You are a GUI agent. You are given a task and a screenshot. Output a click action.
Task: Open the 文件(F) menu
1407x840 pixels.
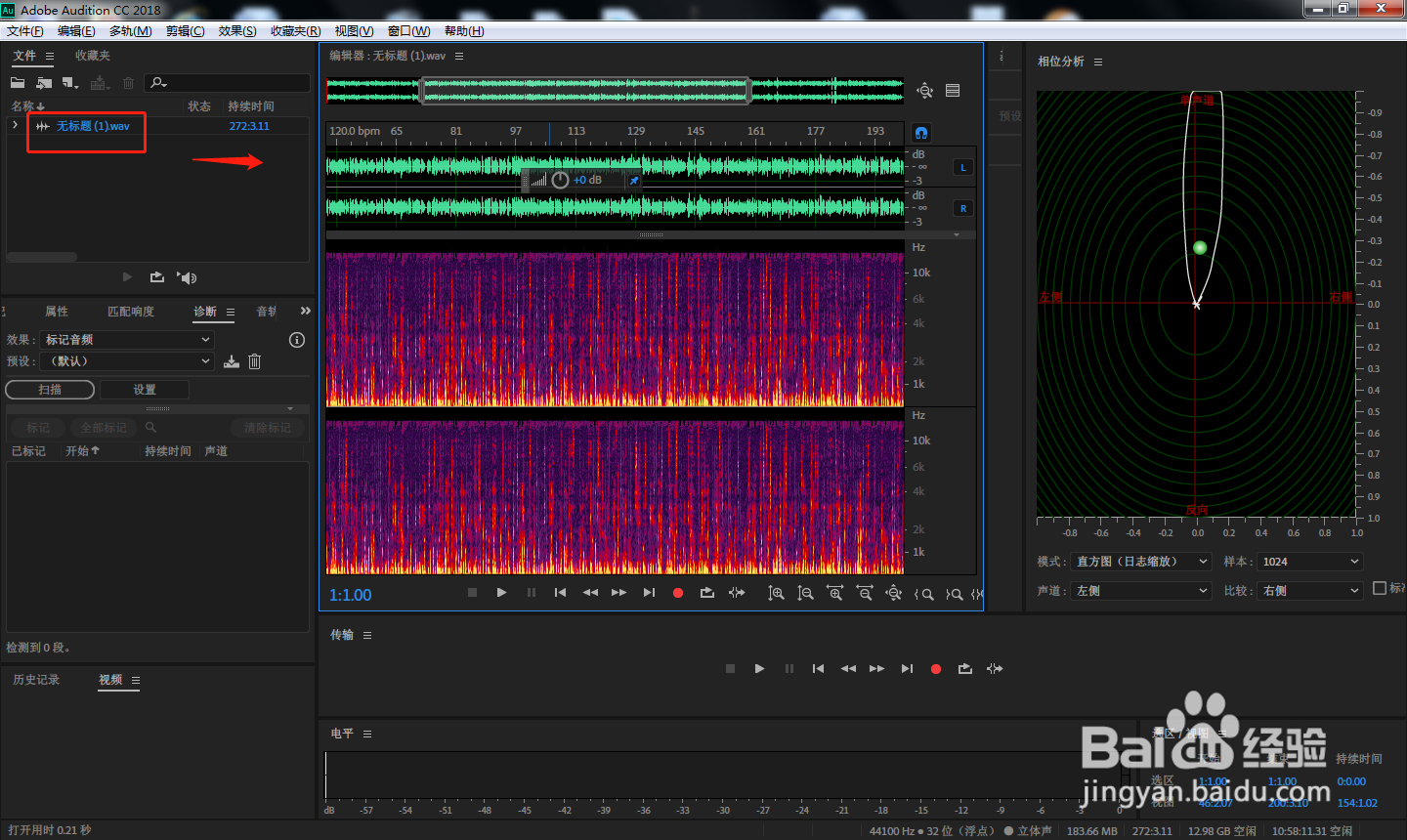point(25,31)
